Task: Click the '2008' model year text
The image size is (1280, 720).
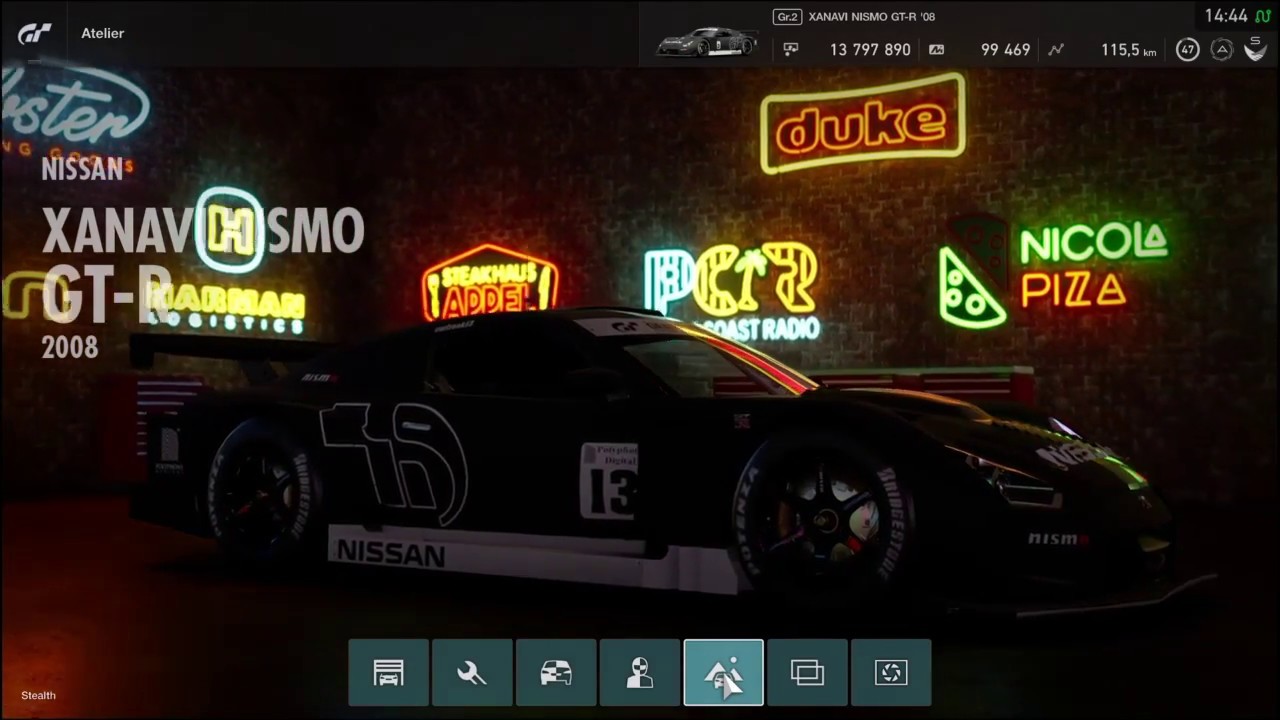Action: point(70,347)
